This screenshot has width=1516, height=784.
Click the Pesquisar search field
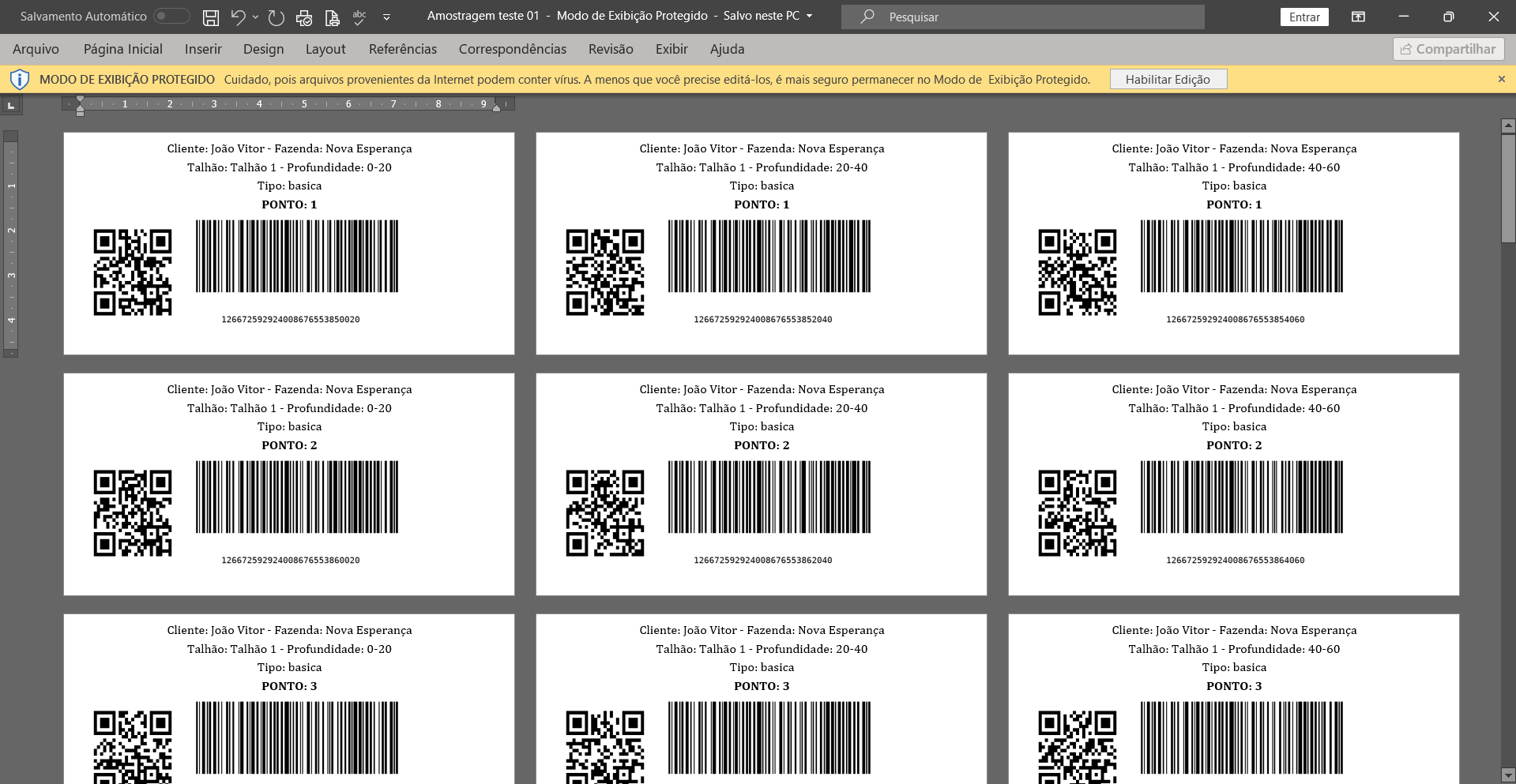pyautogui.click(x=1022, y=17)
